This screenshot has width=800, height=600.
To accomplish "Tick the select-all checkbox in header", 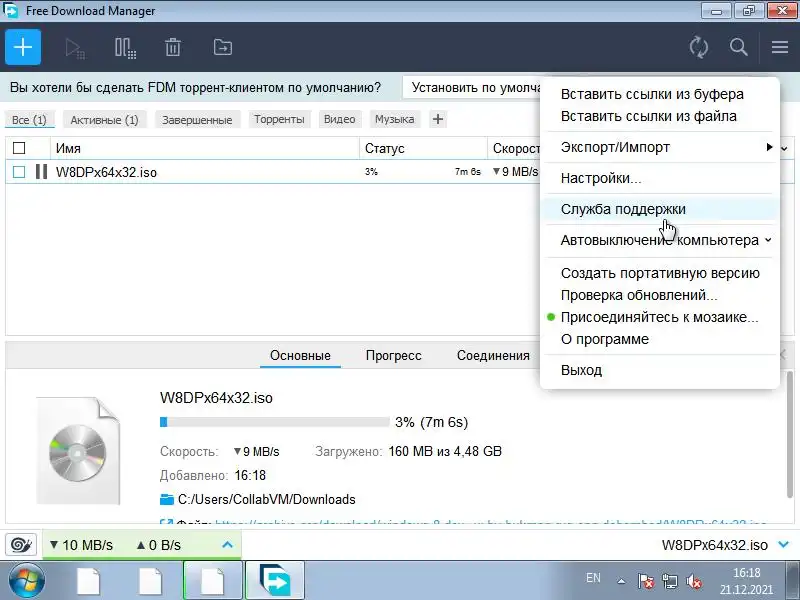I will click(x=19, y=148).
